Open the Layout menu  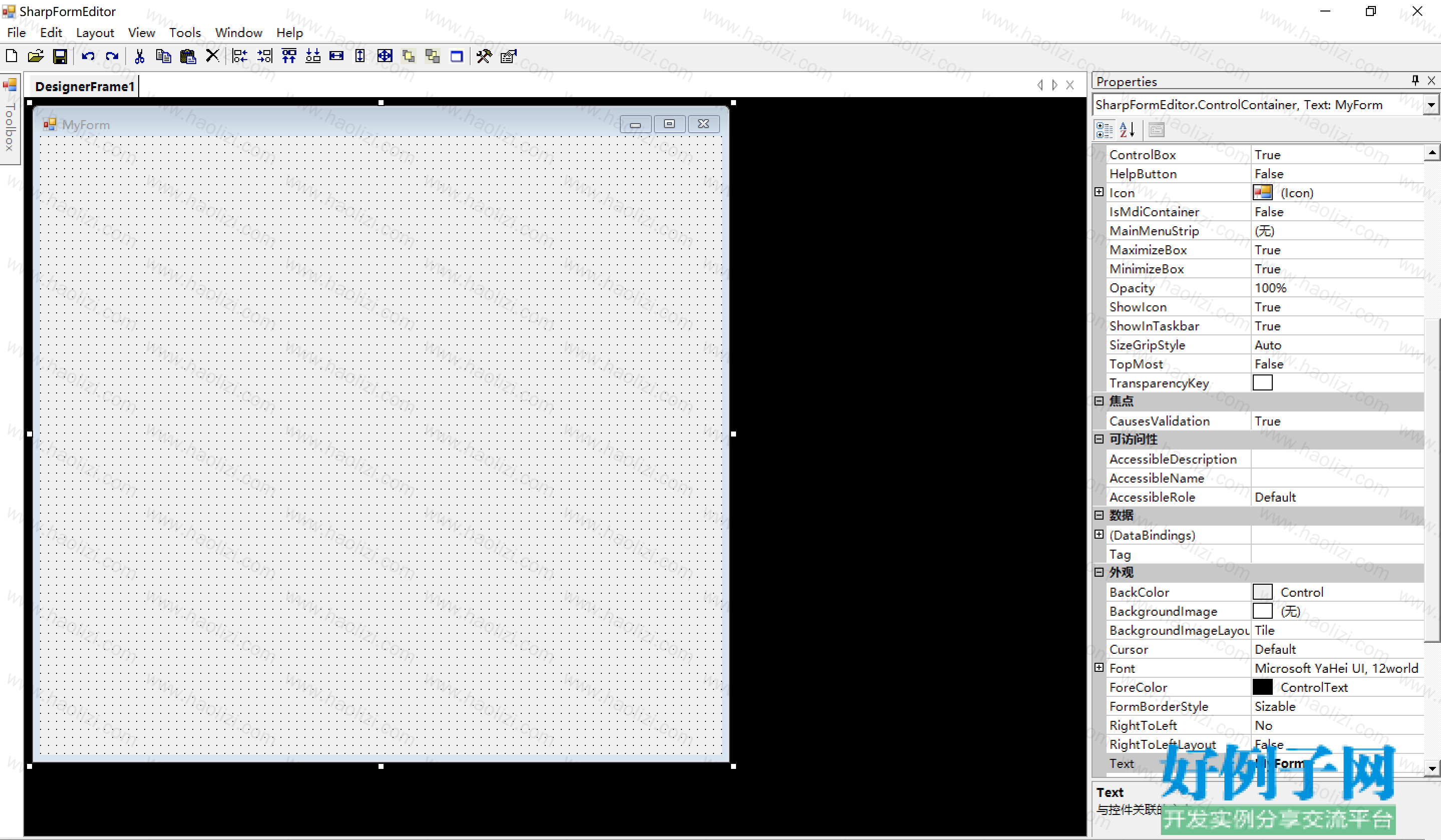(95, 33)
